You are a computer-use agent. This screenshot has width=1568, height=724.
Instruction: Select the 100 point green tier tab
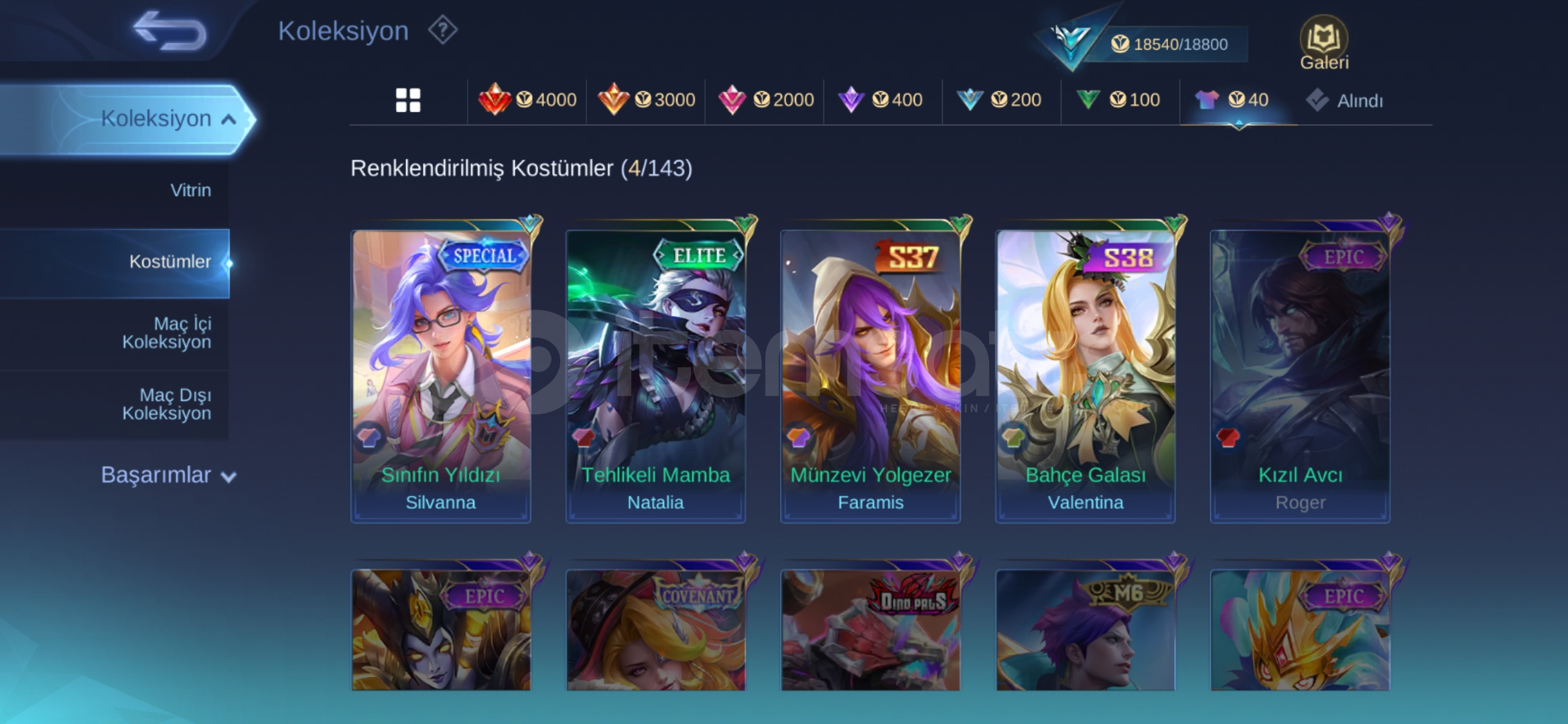[x=1118, y=100]
